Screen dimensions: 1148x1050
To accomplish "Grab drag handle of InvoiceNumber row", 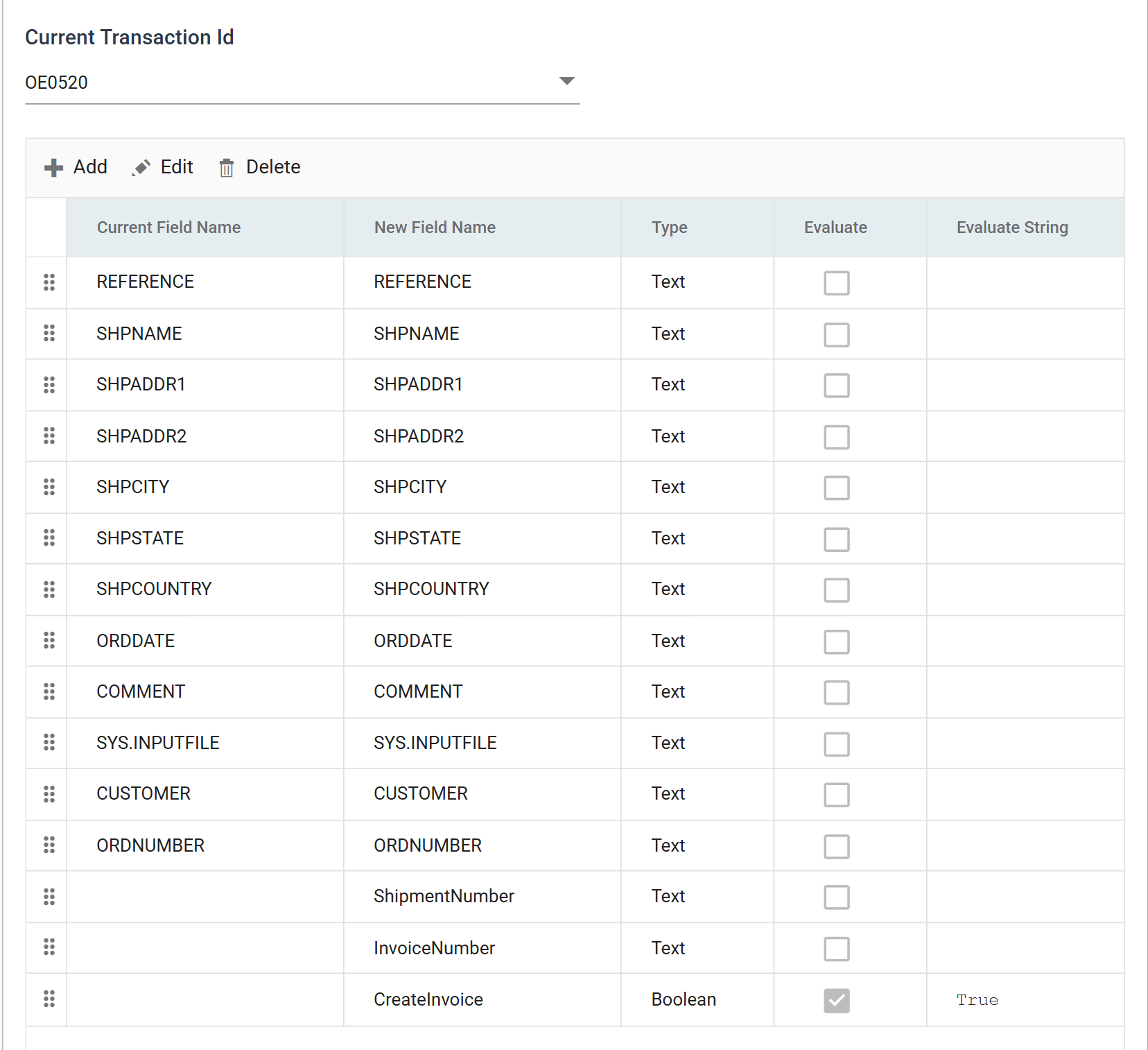I will pyautogui.click(x=49, y=947).
